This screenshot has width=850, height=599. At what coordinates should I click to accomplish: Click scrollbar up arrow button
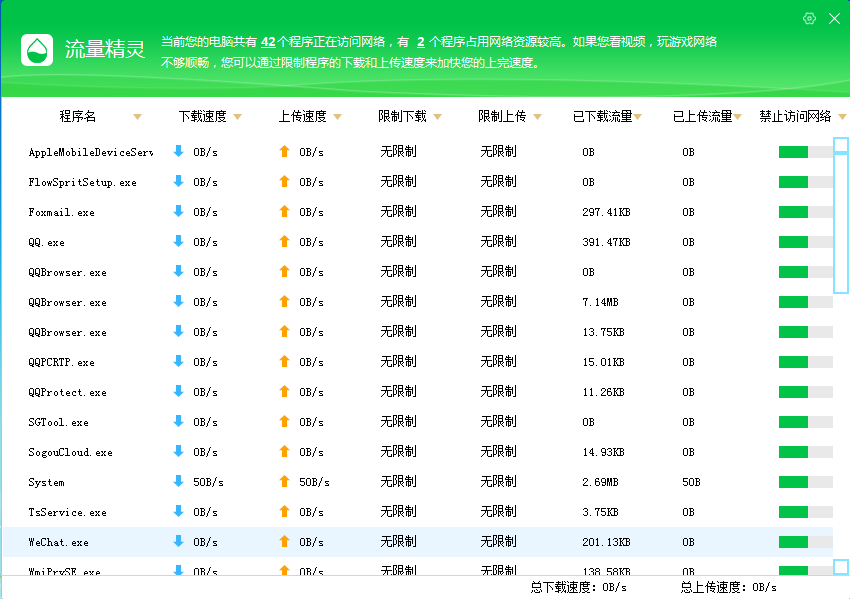click(x=841, y=145)
